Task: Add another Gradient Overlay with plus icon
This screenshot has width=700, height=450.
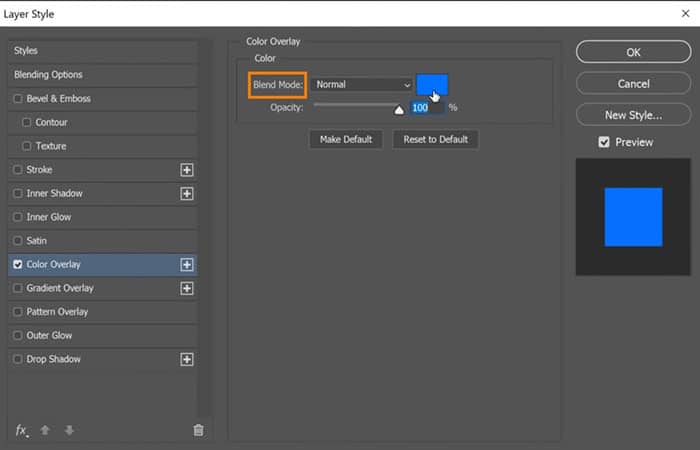Action: coord(187,288)
